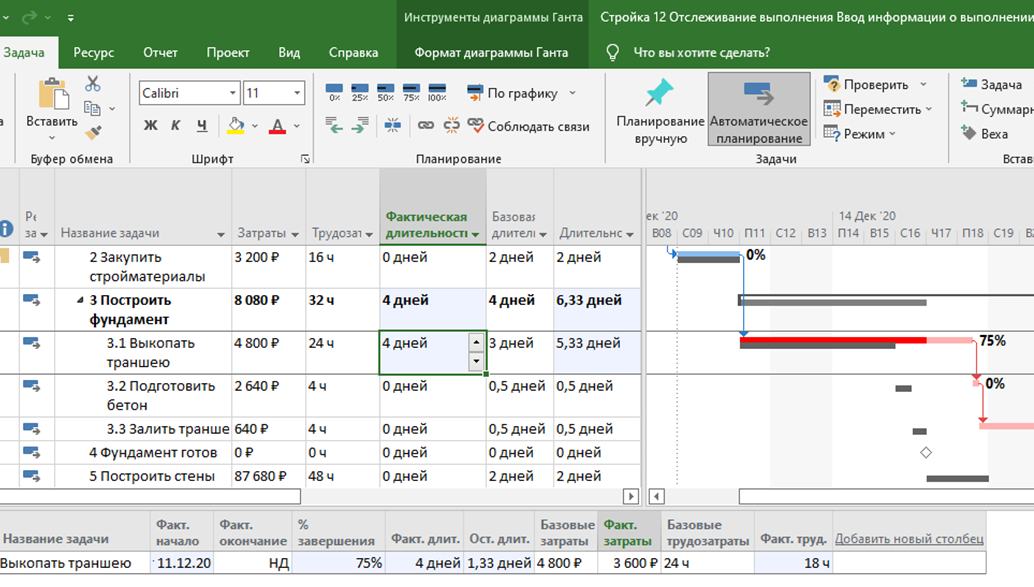The image size is (1034, 587).
Task: Click the info indicator column header icon
Action: (x=6, y=228)
